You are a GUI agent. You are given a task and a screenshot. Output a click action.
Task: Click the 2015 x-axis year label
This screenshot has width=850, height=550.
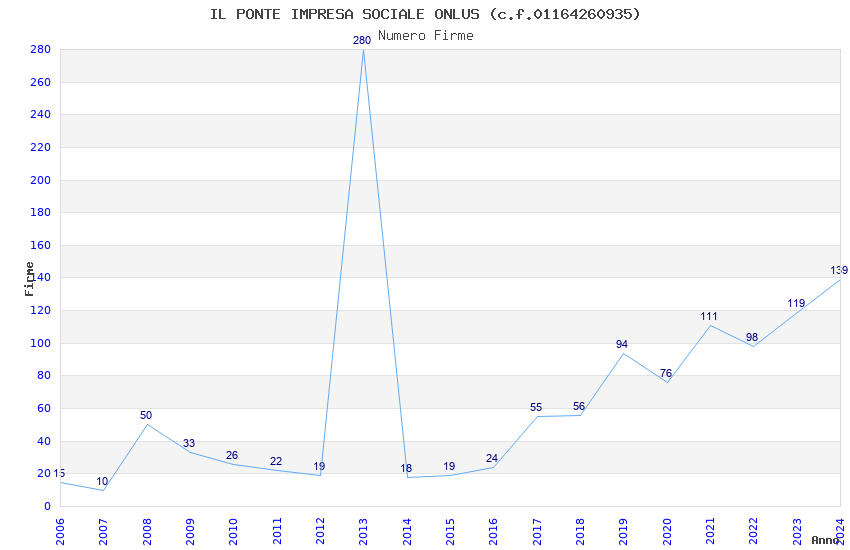click(x=450, y=532)
